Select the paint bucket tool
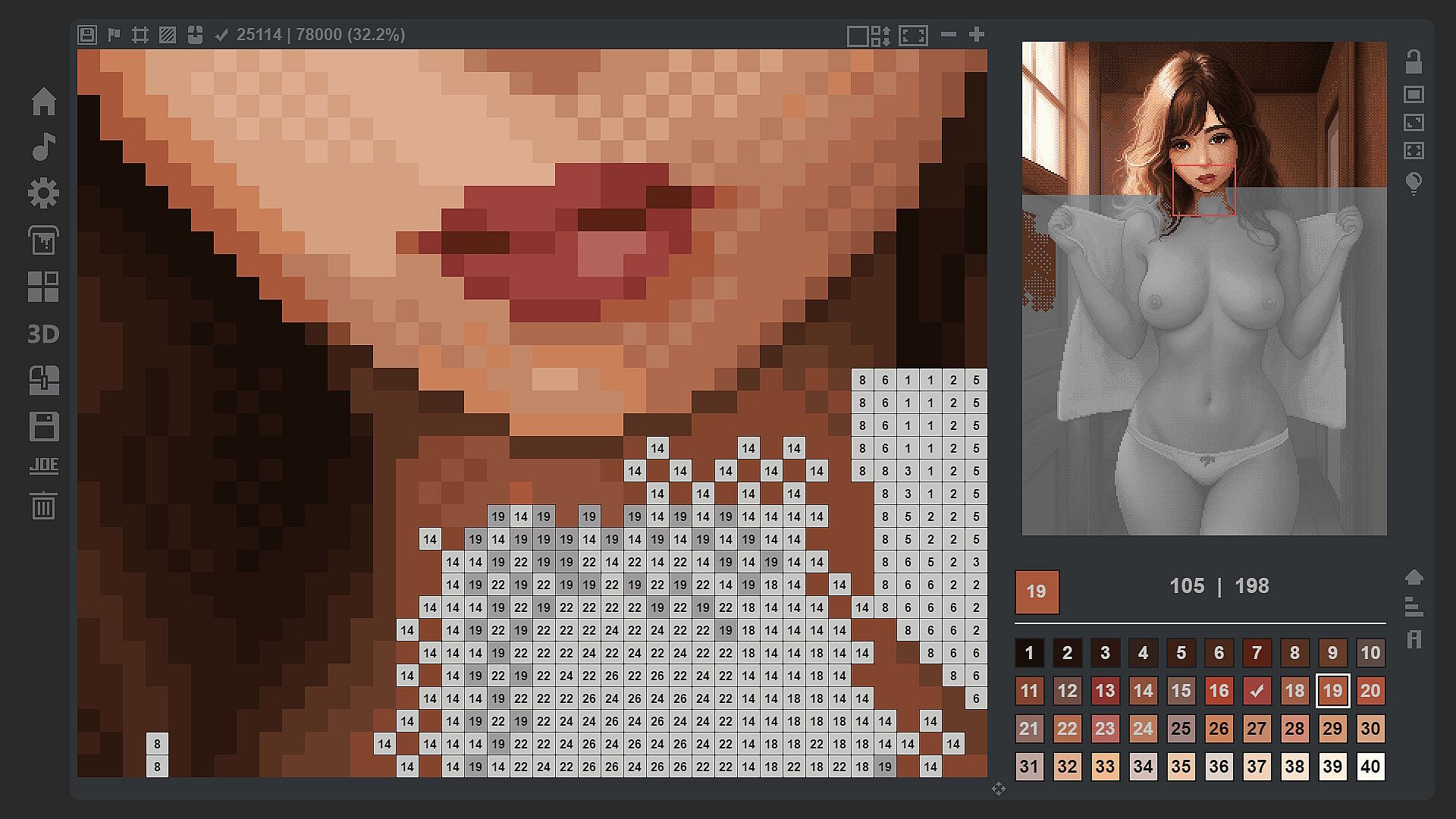The image size is (1456, 819). (43, 240)
